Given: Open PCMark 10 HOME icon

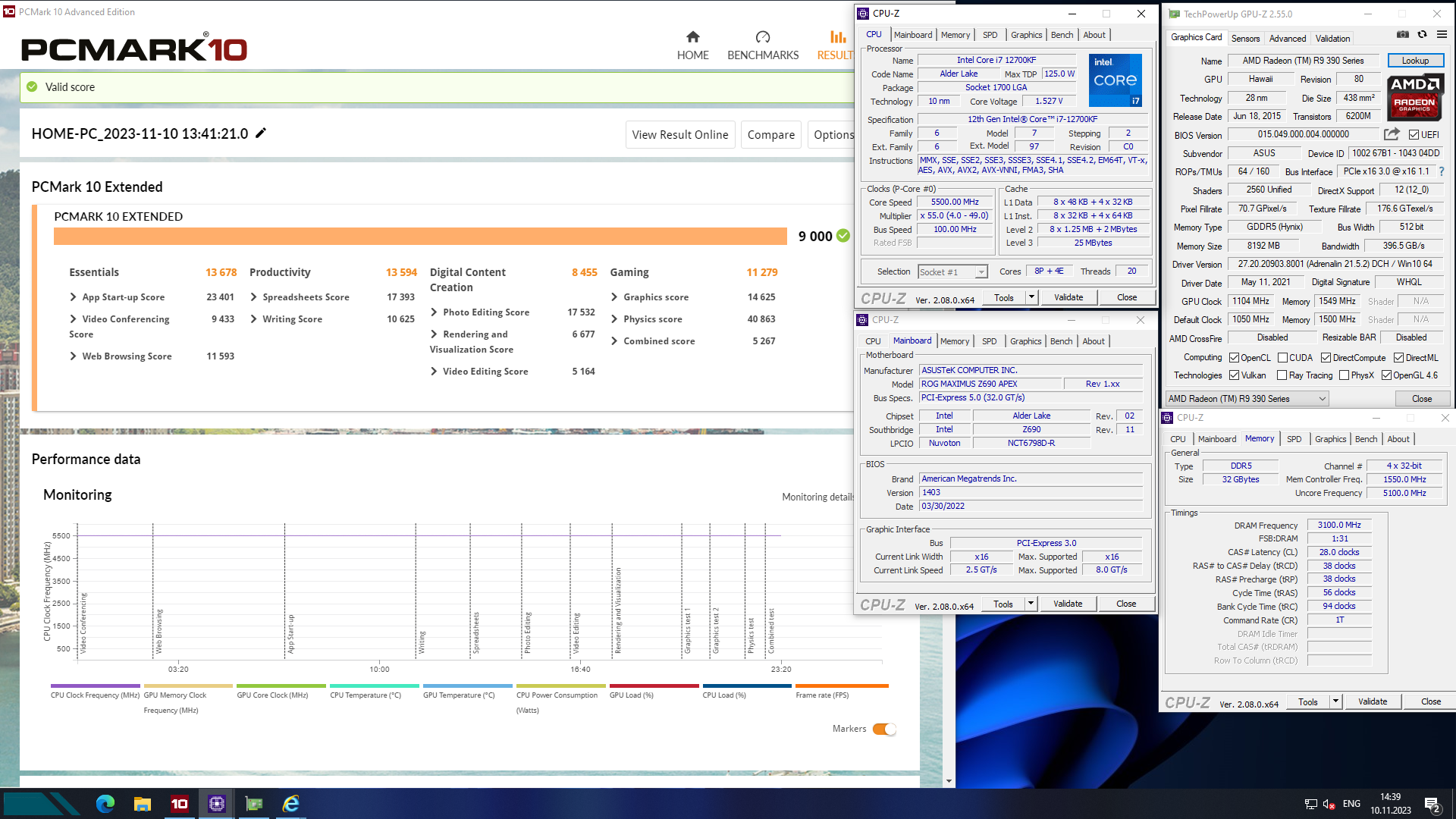Looking at the screenshot, I should tap(692, 36).
